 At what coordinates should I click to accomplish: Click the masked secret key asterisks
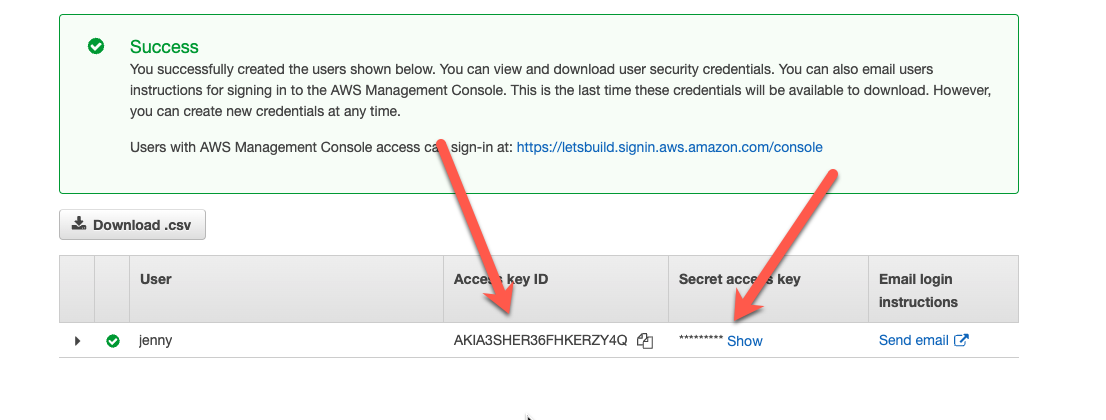pos(701,340)
